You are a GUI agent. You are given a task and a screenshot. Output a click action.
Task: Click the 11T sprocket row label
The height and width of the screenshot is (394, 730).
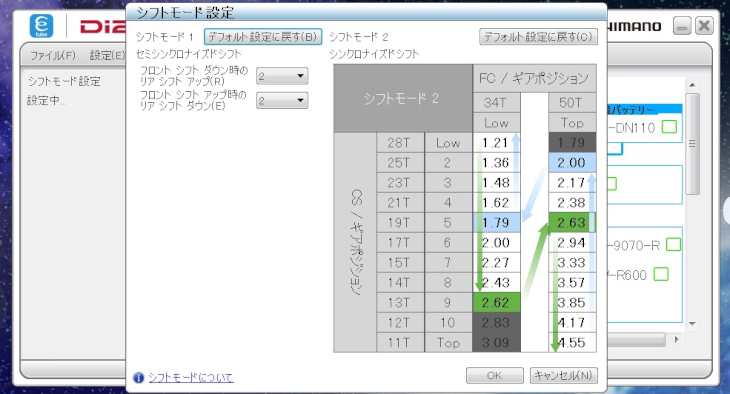(x=400, y=343)
